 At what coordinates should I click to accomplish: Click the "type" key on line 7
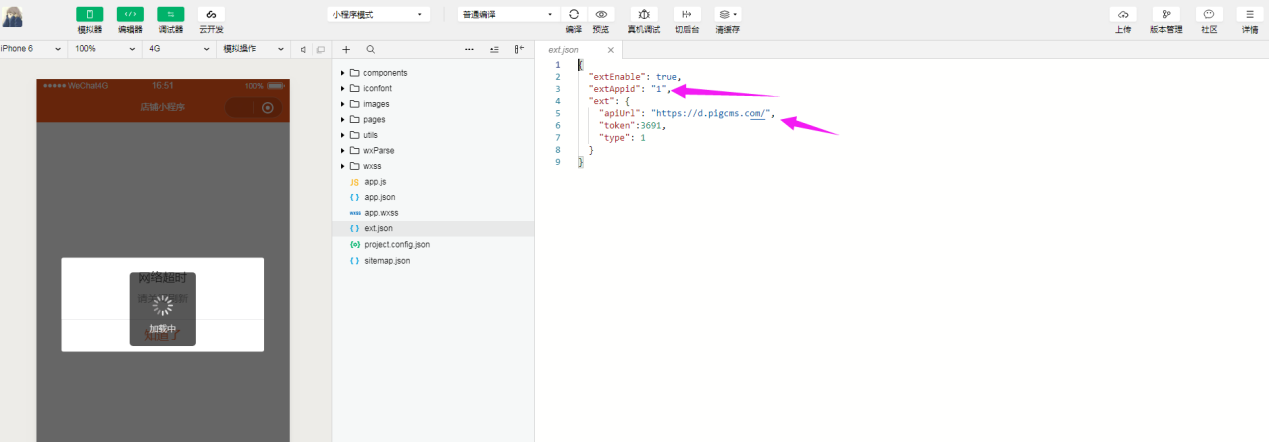[613, 137]
